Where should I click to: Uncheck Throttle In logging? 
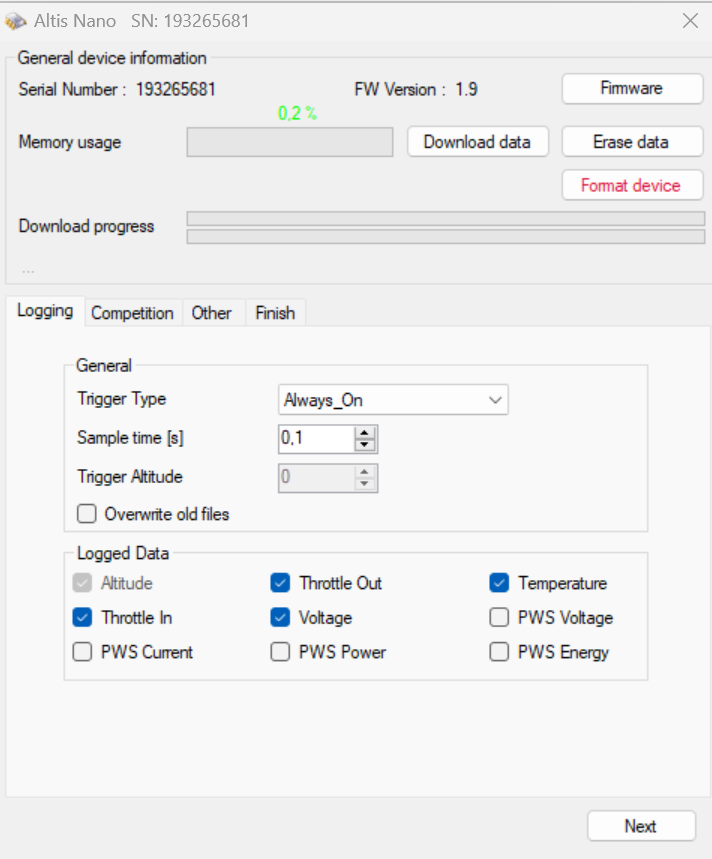(82, 617)
